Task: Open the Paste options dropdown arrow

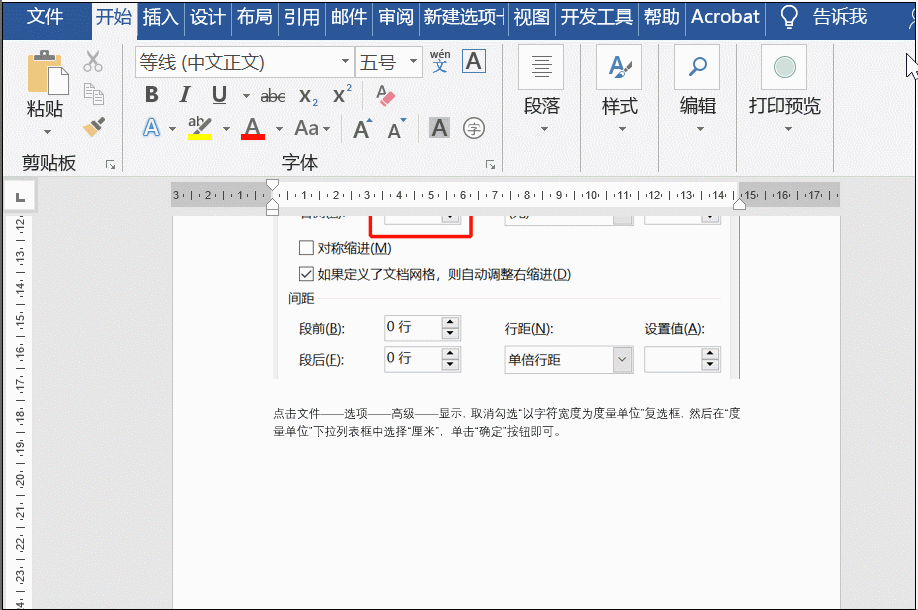Action: tap(47, 132)
